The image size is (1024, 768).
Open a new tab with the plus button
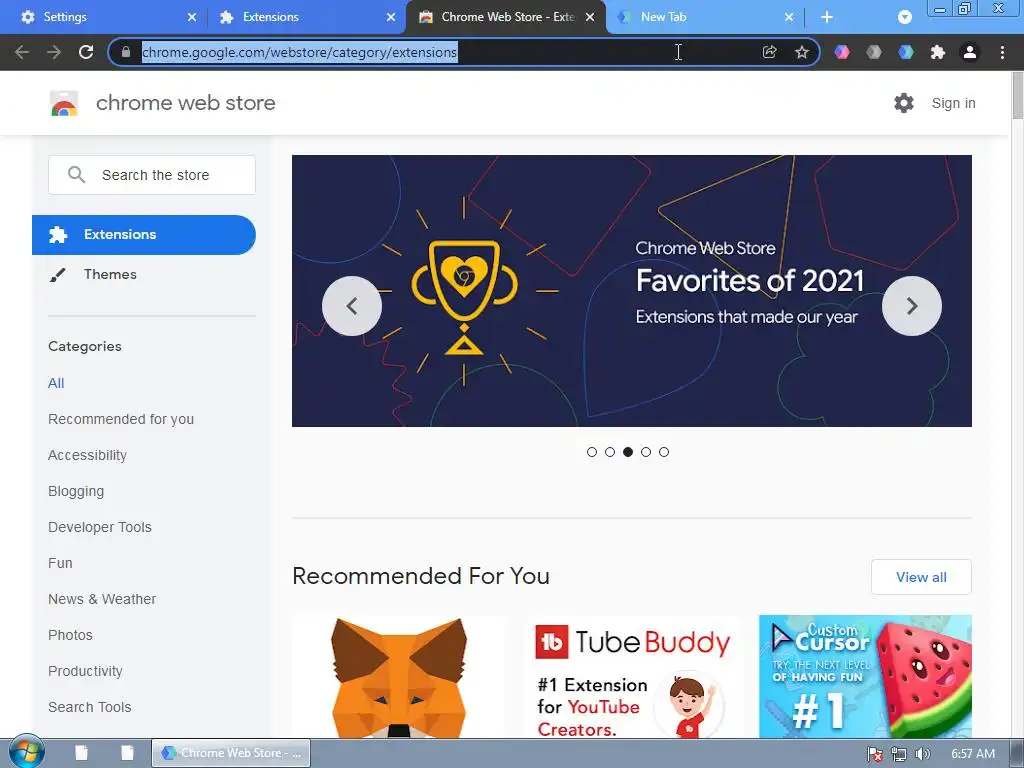tap(827, 17)
